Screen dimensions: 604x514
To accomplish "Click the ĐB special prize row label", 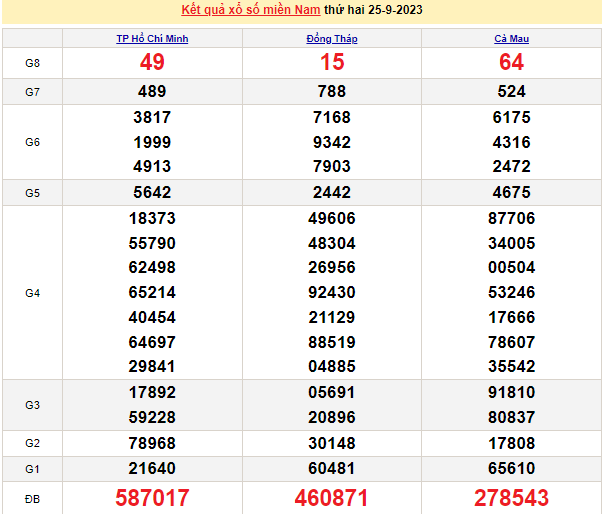I will [32, 498].
